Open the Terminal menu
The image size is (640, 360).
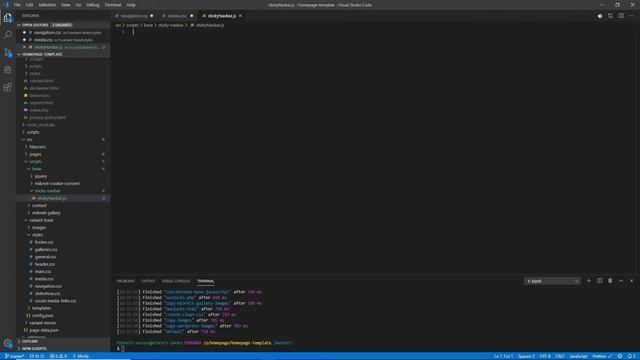coord(113,5)
